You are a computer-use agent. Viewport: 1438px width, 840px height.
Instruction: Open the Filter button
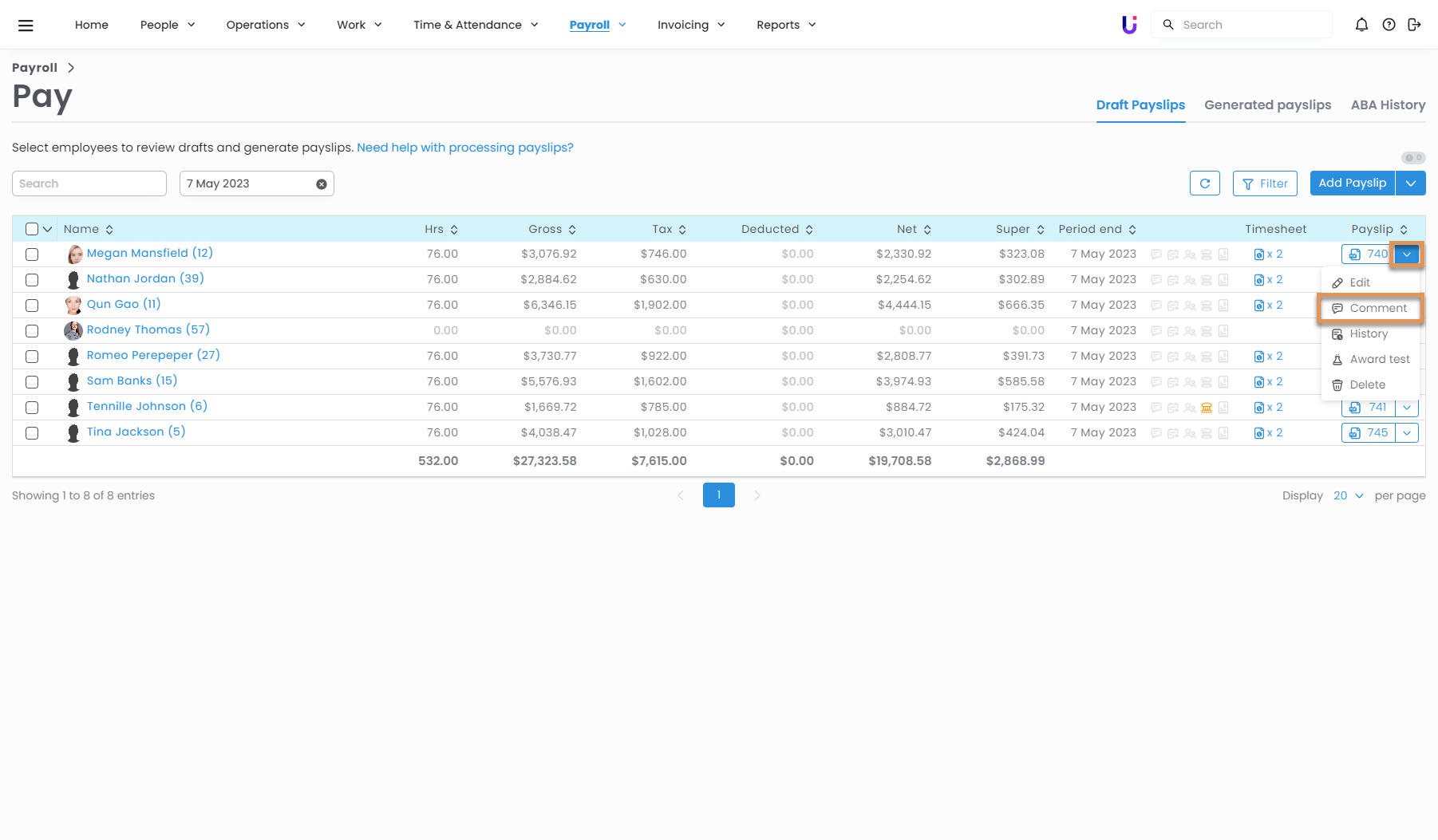point(1265,183)
